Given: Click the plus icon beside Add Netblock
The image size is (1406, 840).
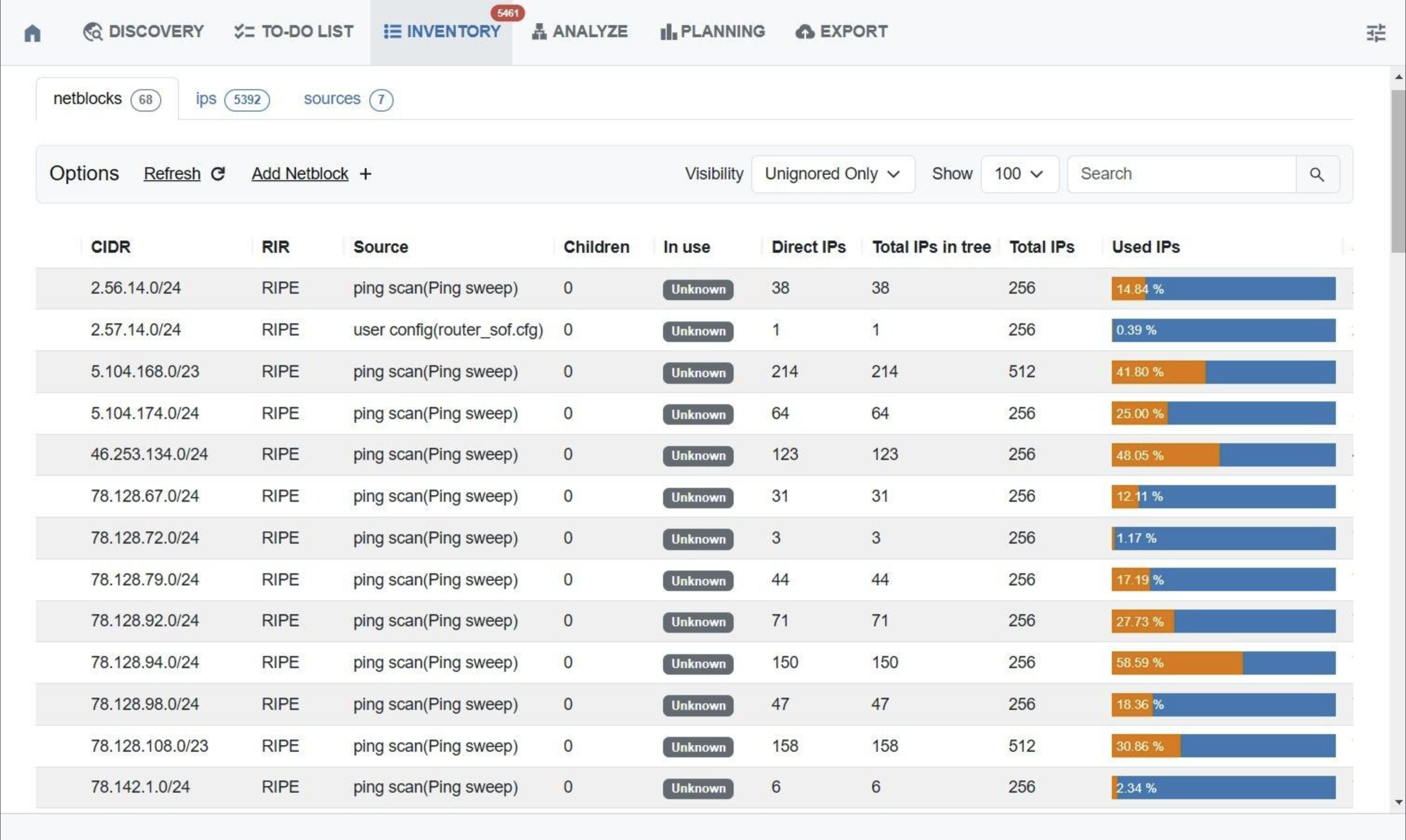Looking at the screenshot, I should pyautogui.click(x=366, y=174).
